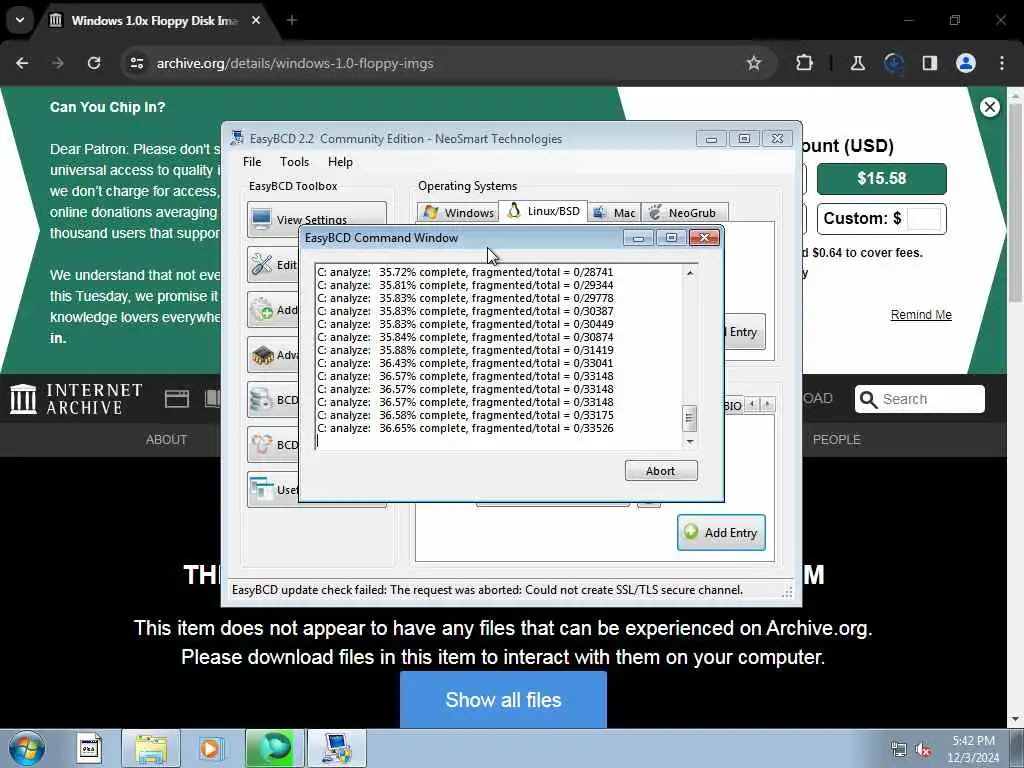This screenshot has width=1024, height=768.
Task: Click the archive.org address bar URL
Action: 295,63
